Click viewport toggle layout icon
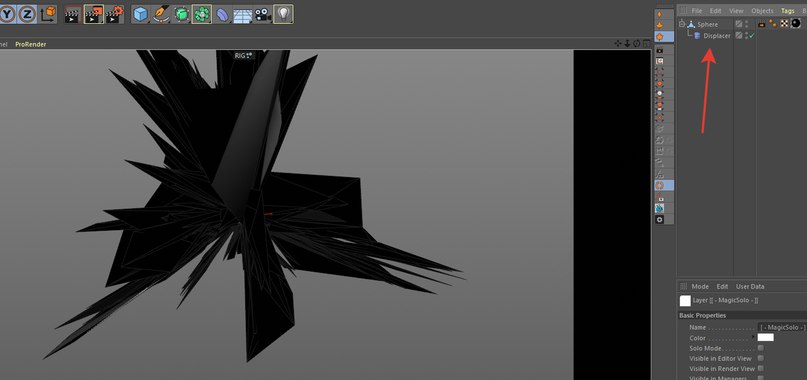 coord(646,44)
